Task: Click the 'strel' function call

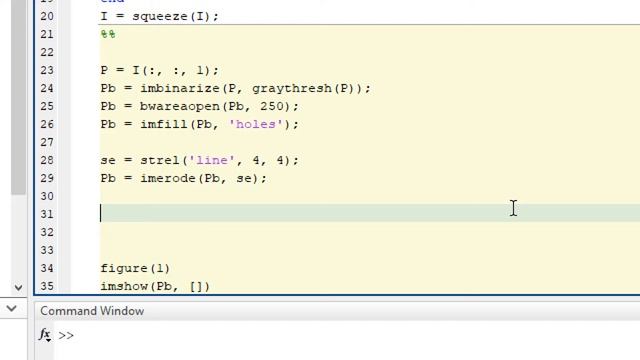Action: (x=160, y=160)
